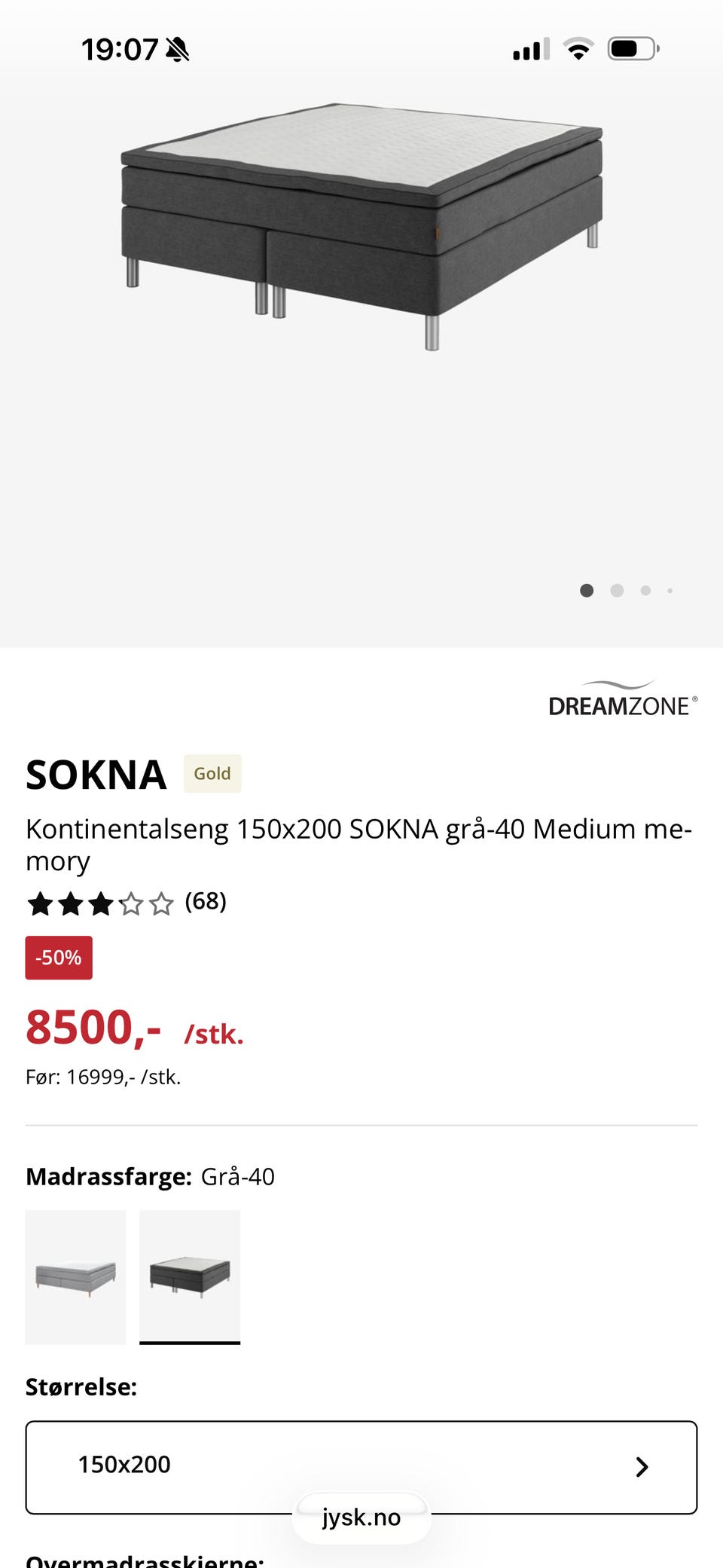
Task: Select the first image carousel dot
Action: coord(587,591)
